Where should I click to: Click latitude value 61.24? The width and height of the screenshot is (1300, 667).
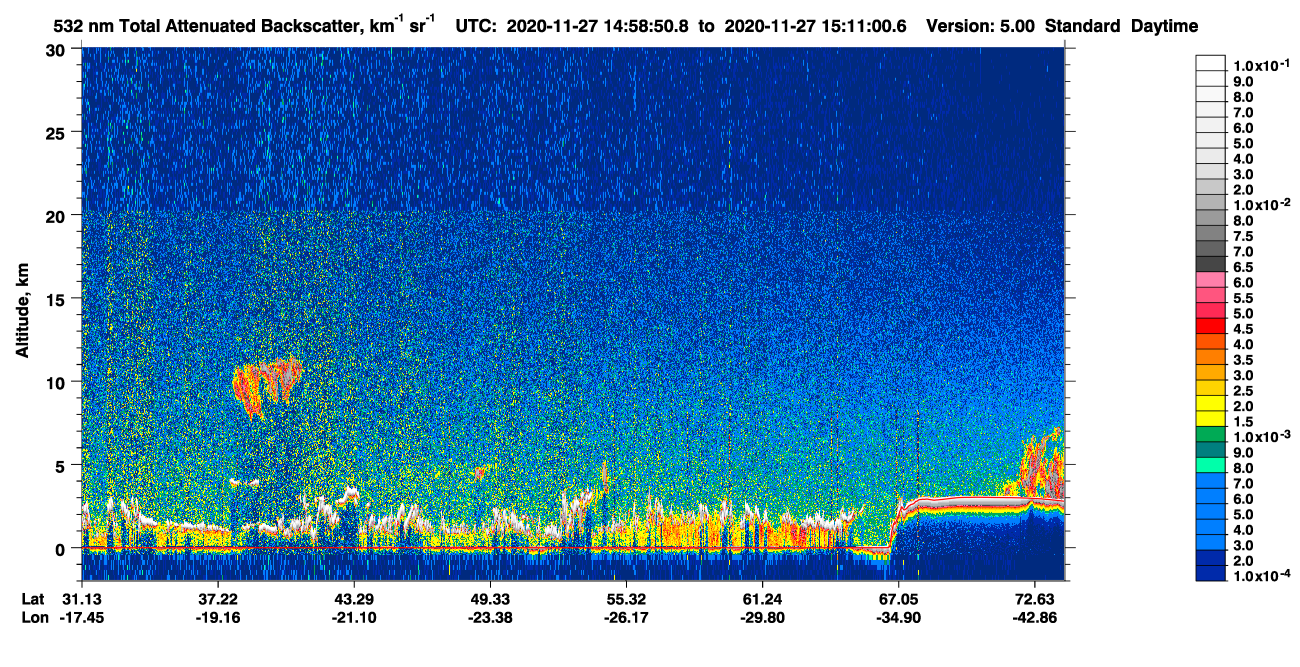pyautogui.click(x=762, y=598)
